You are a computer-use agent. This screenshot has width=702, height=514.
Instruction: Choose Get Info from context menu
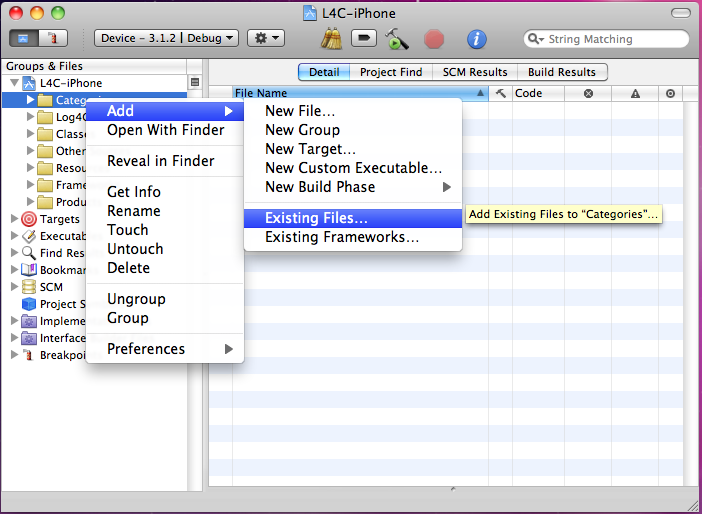[165, 192]
